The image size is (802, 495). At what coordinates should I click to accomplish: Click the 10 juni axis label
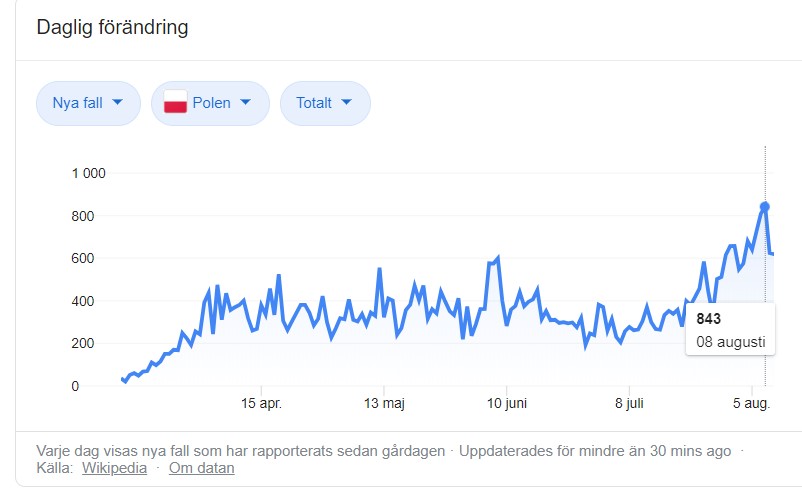point(506,407)
